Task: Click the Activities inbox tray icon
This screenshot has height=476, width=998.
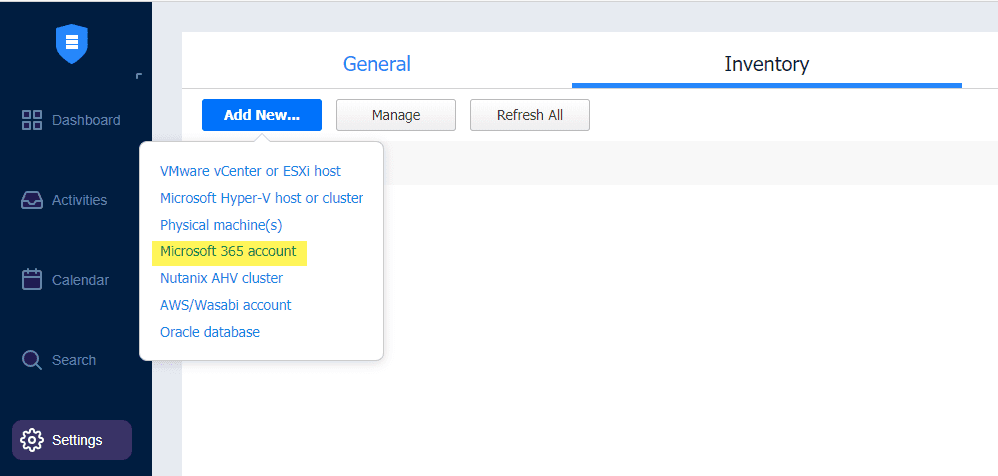Action: [32, 200]
